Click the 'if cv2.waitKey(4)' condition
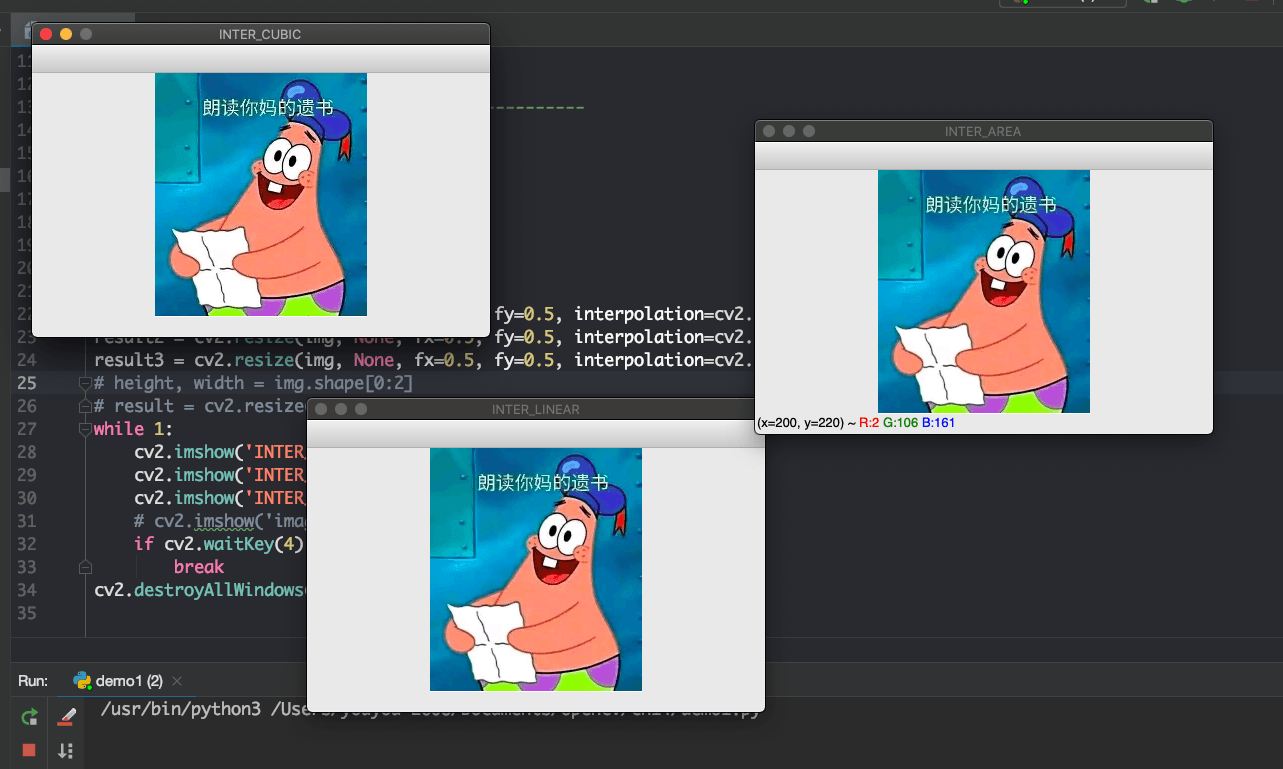Screen dimensions: 1283x769 pyautogui.click(x=219, y=544)
